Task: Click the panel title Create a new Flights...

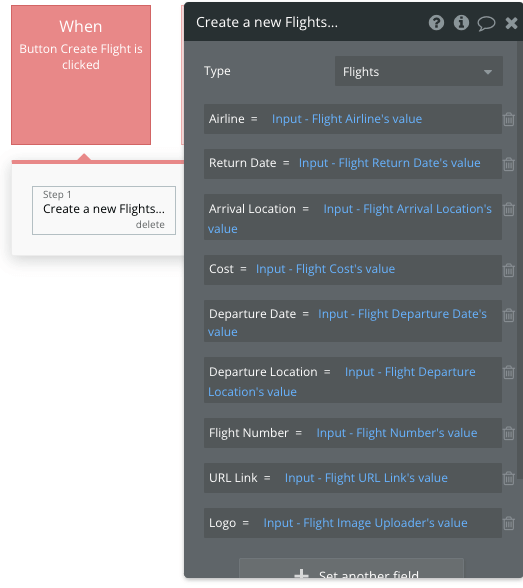Action: 267,22
